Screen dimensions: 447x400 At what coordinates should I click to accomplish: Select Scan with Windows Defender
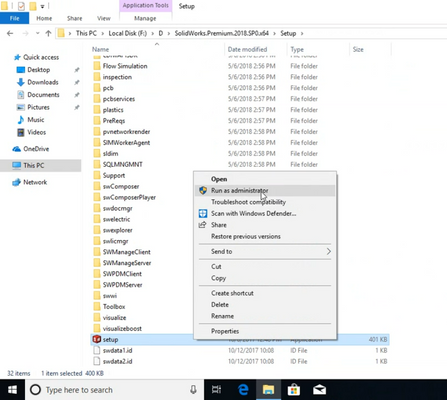pyautogui.click(x=265, y=213)
